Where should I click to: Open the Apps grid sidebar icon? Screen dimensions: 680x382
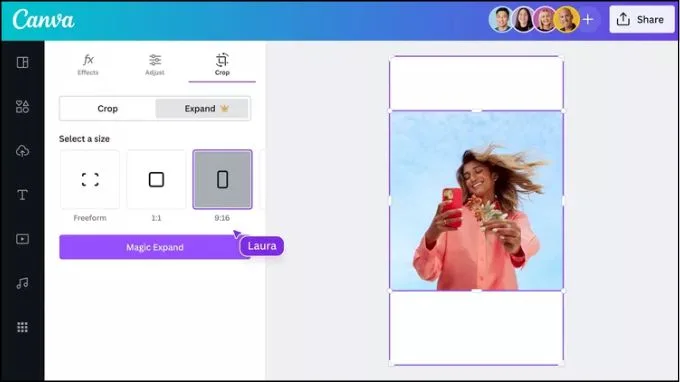23,327
